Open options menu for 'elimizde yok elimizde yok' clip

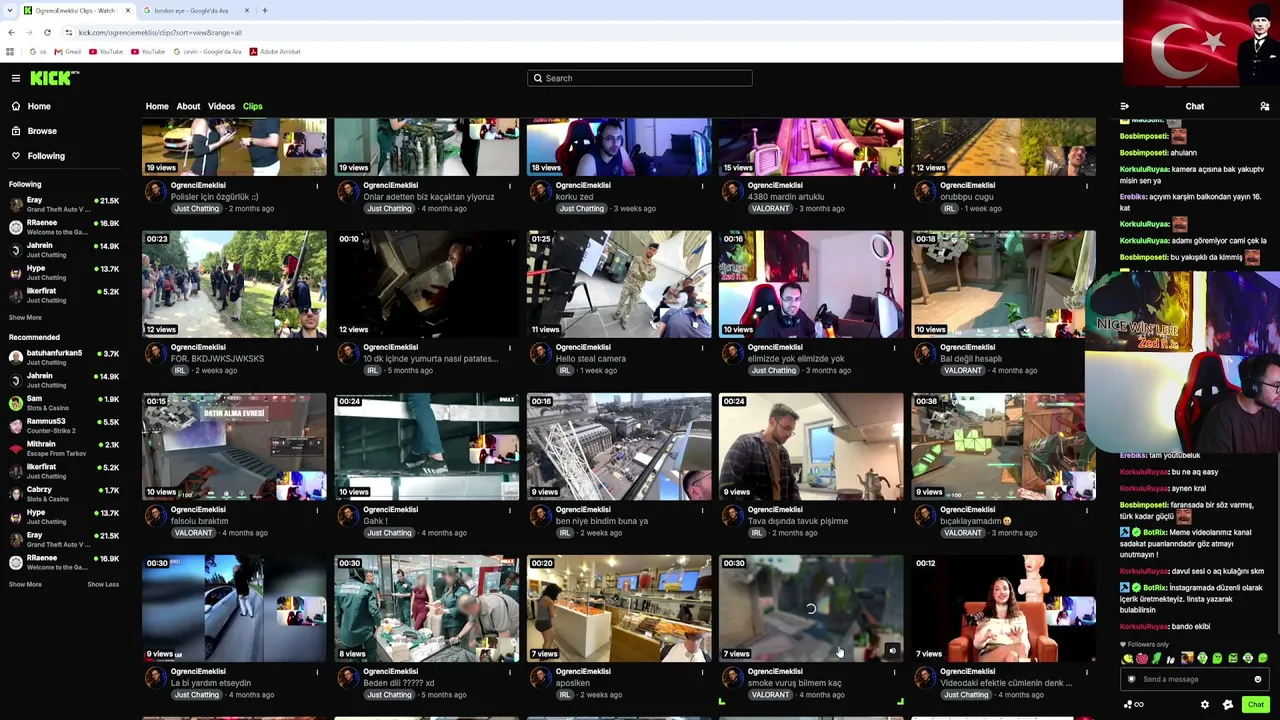click(894, 347)
